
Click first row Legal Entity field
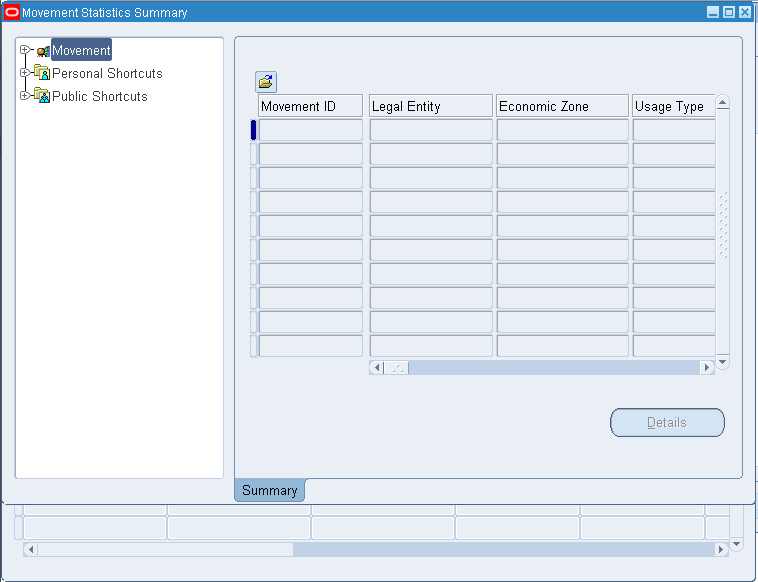pos(431,130)
